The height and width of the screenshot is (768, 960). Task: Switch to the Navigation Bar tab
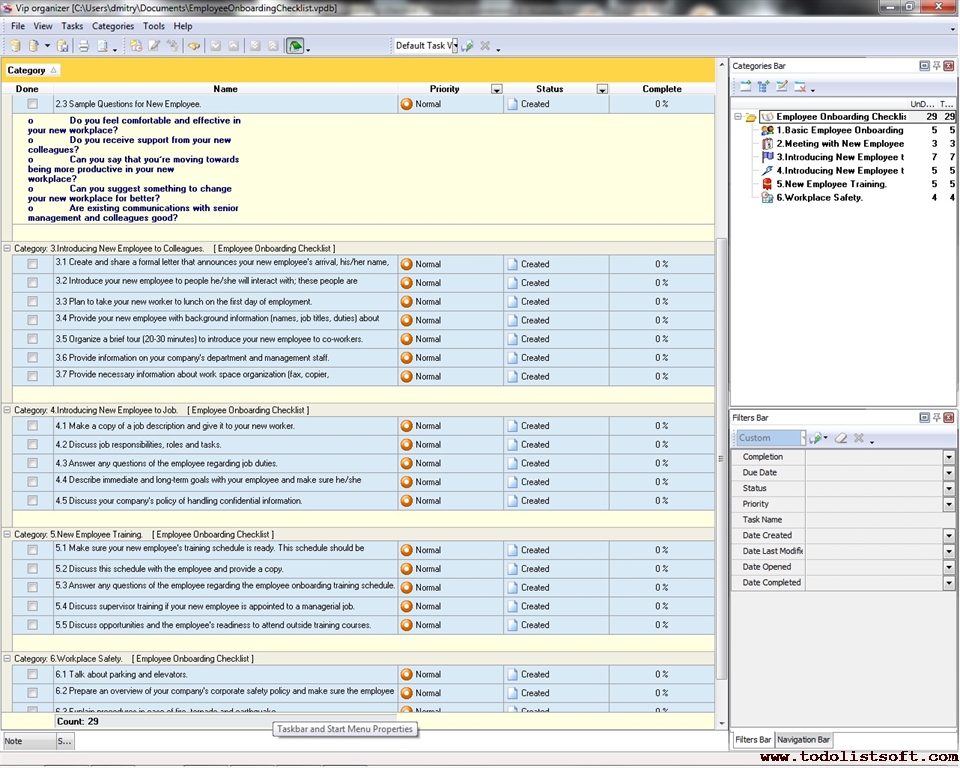803,740
